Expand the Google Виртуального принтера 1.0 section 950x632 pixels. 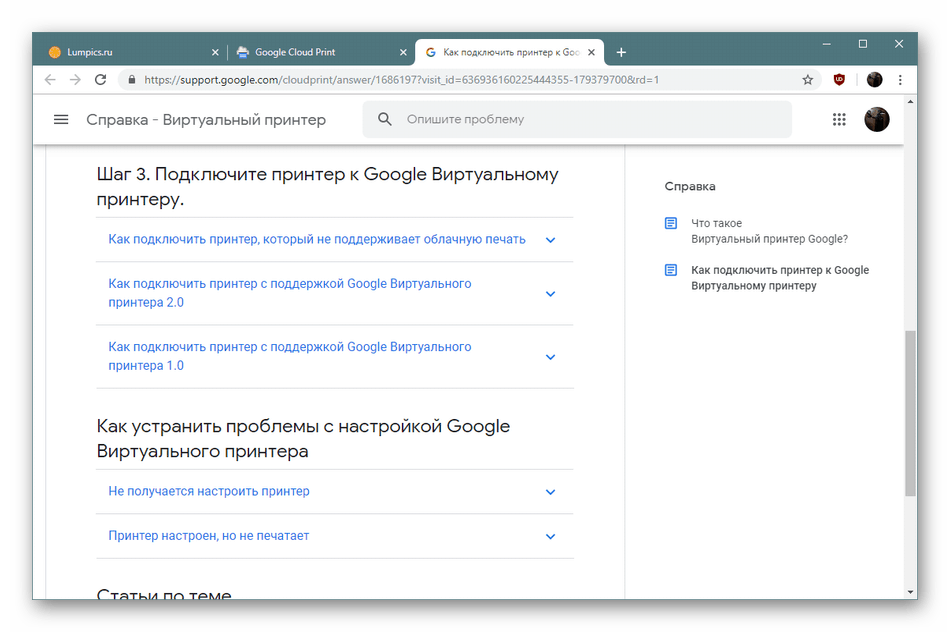[x=550, y=357]
